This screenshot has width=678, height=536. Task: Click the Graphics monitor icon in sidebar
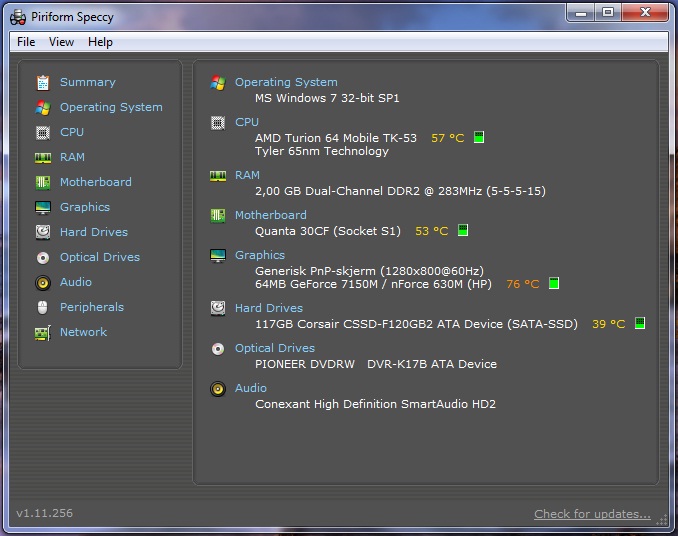43,207
